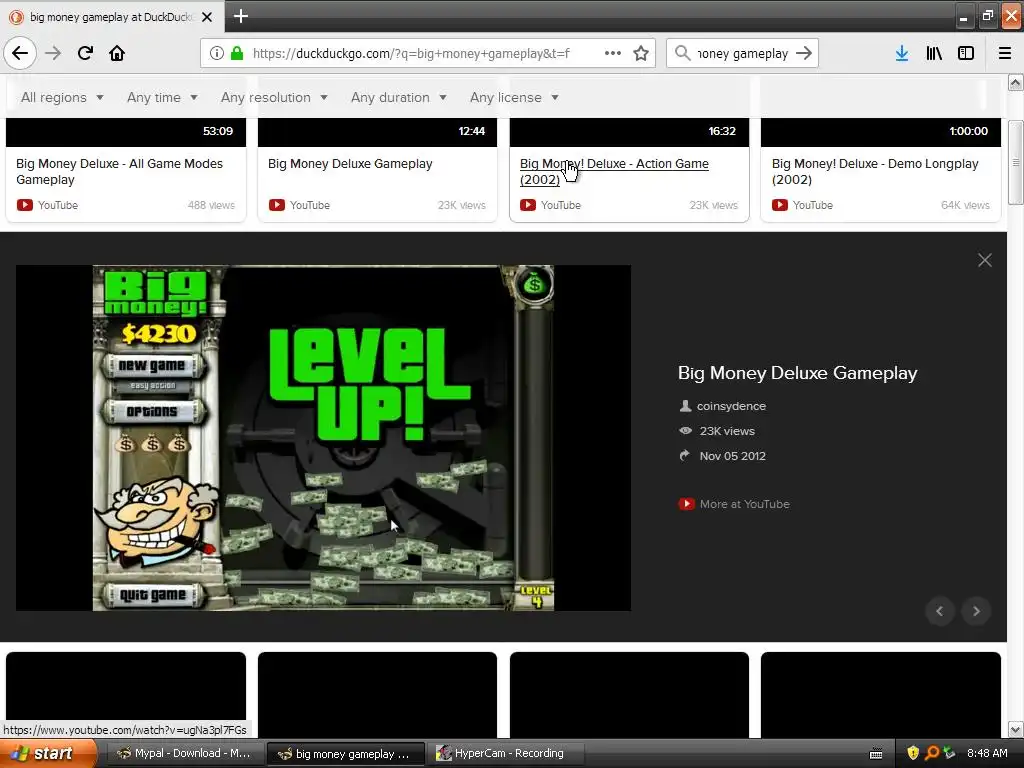Image resolution: width=1024 pixels, height=768 pixels.
Task: Click the 'Big Money Deluxe Gameplay' heading in detail panel
Action: coord(797,372)
